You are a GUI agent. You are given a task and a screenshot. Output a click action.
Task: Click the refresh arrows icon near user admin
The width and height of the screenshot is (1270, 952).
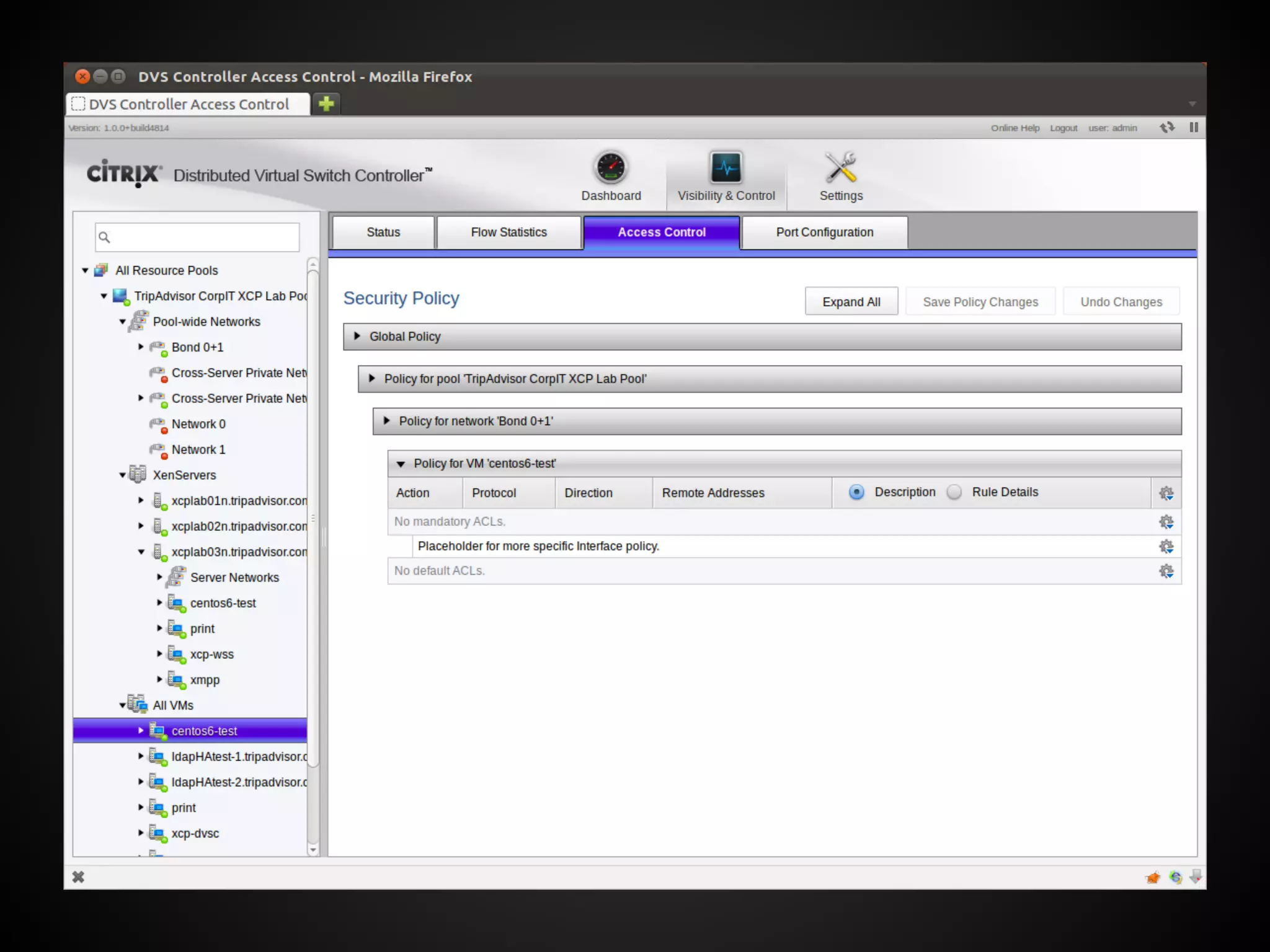[x=1167, y=127]
